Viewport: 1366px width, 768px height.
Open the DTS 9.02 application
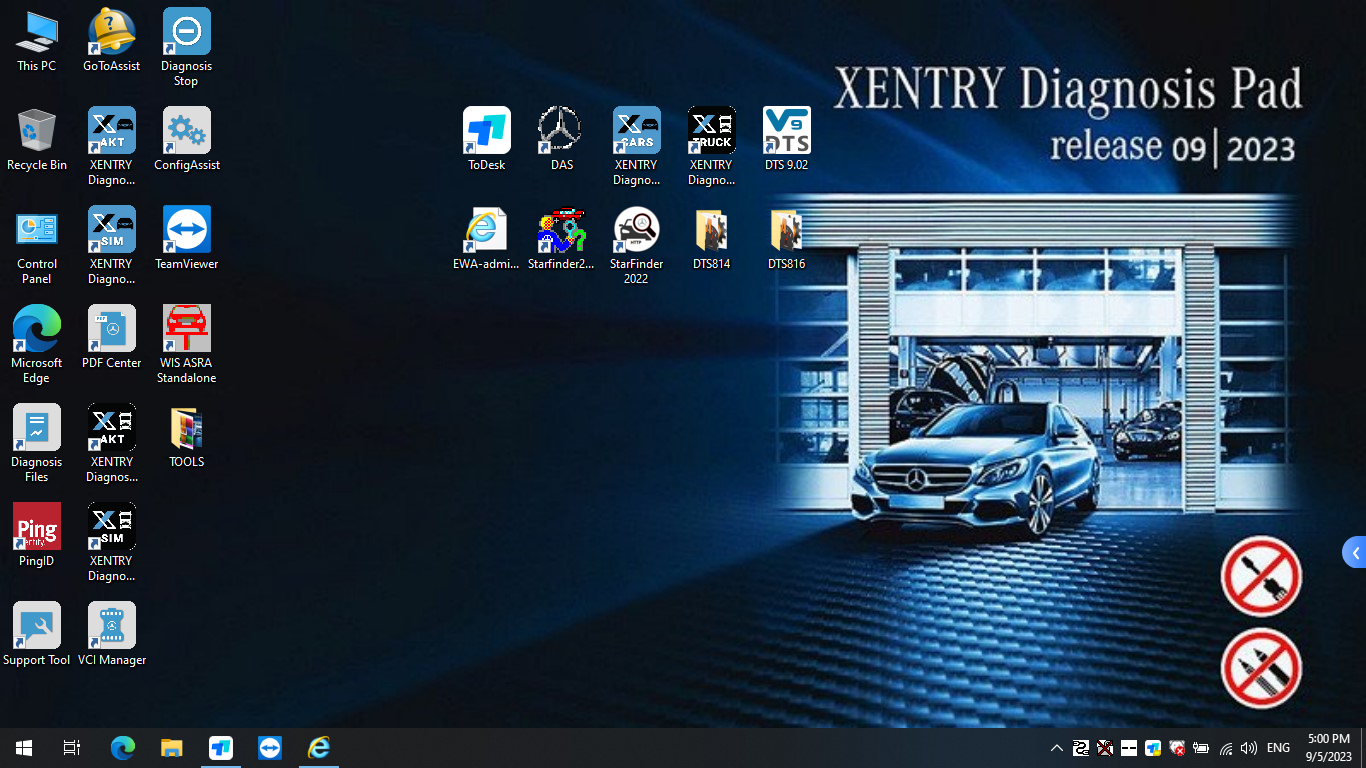(786, 130)
